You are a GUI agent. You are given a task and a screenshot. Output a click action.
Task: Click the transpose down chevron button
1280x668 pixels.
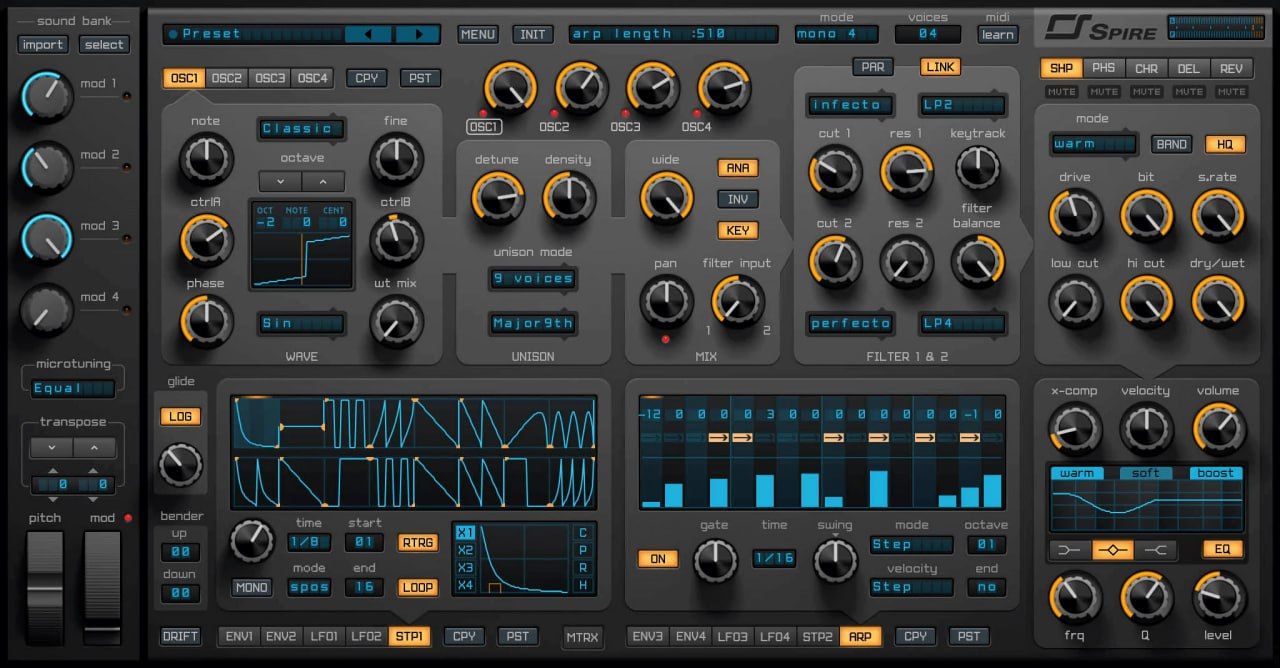(x=51, y=448)
